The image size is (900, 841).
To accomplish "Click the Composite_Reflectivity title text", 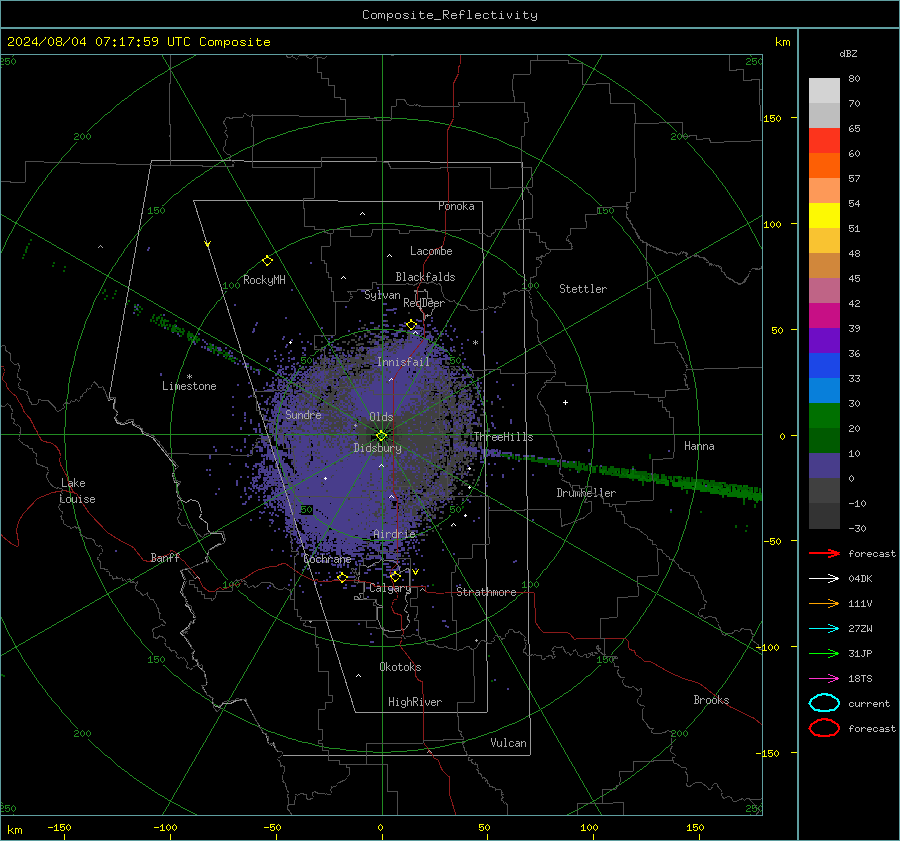I will click(449, 15).
